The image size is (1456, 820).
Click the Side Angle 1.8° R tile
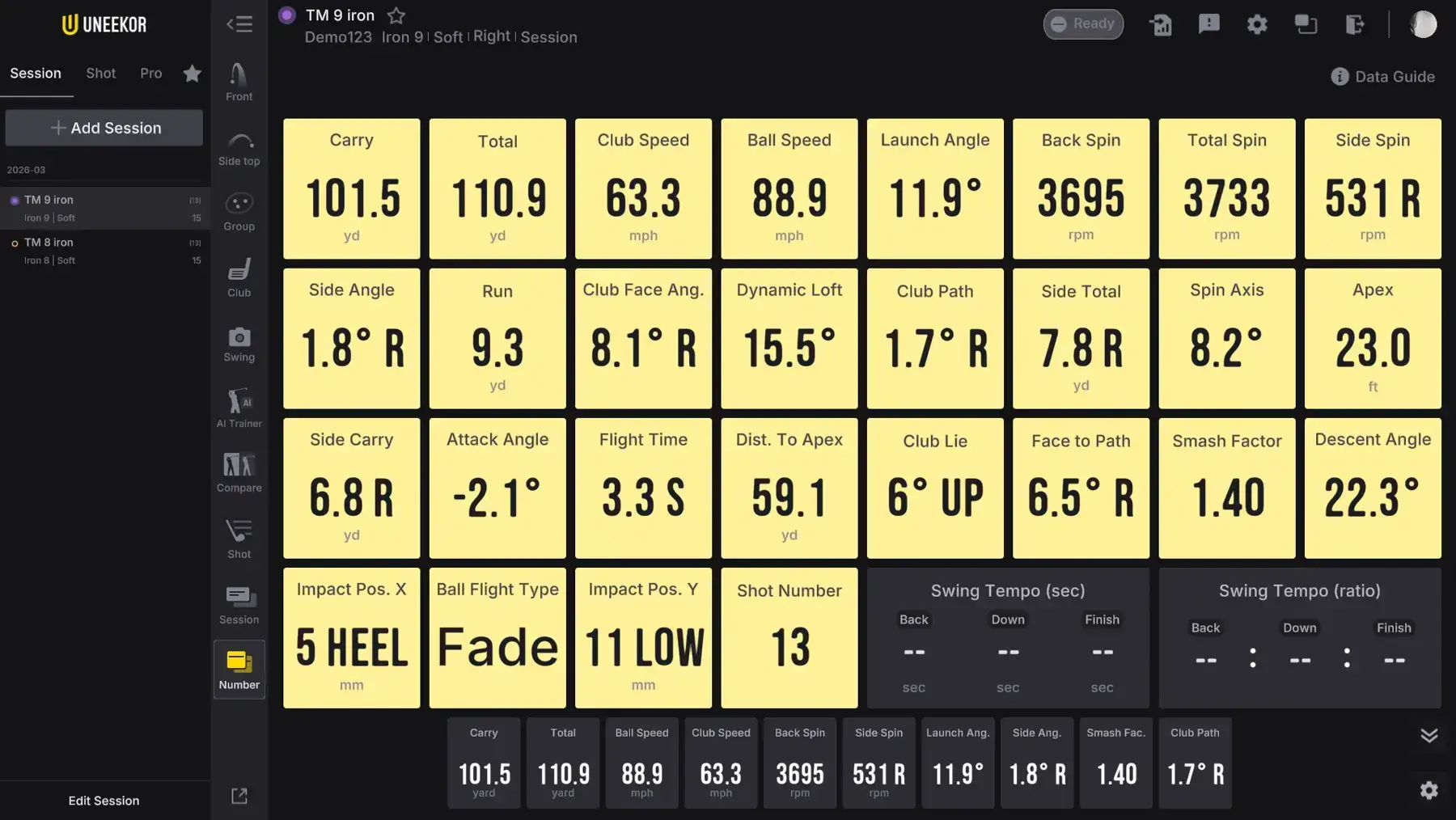352,338
